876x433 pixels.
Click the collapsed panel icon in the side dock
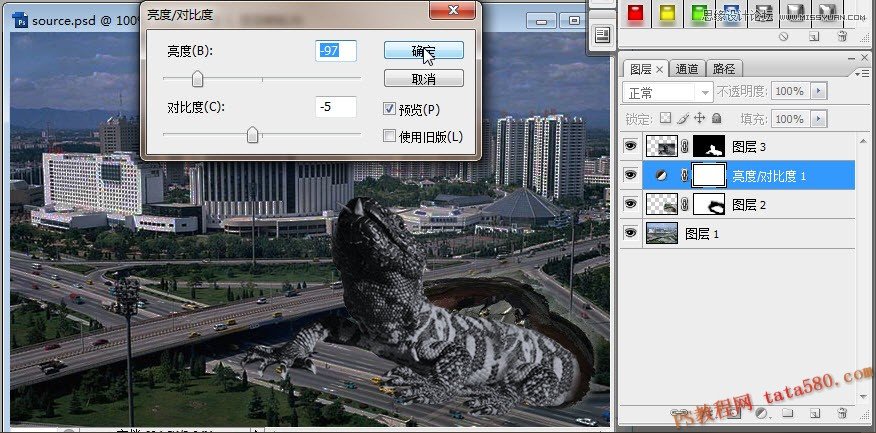tap(602, 36)
